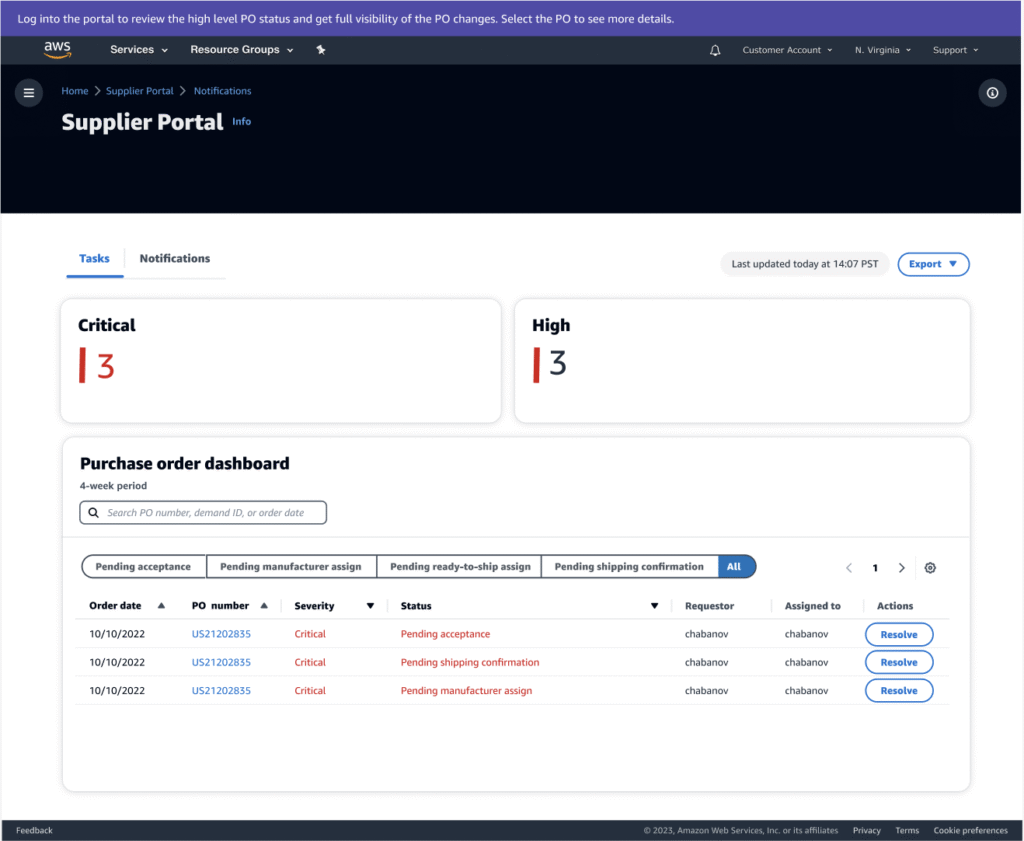The width and height of the screenshot is (1024, 841).
Task: Click the pin favorites icon in navbar
Action: tap(321, 50)
